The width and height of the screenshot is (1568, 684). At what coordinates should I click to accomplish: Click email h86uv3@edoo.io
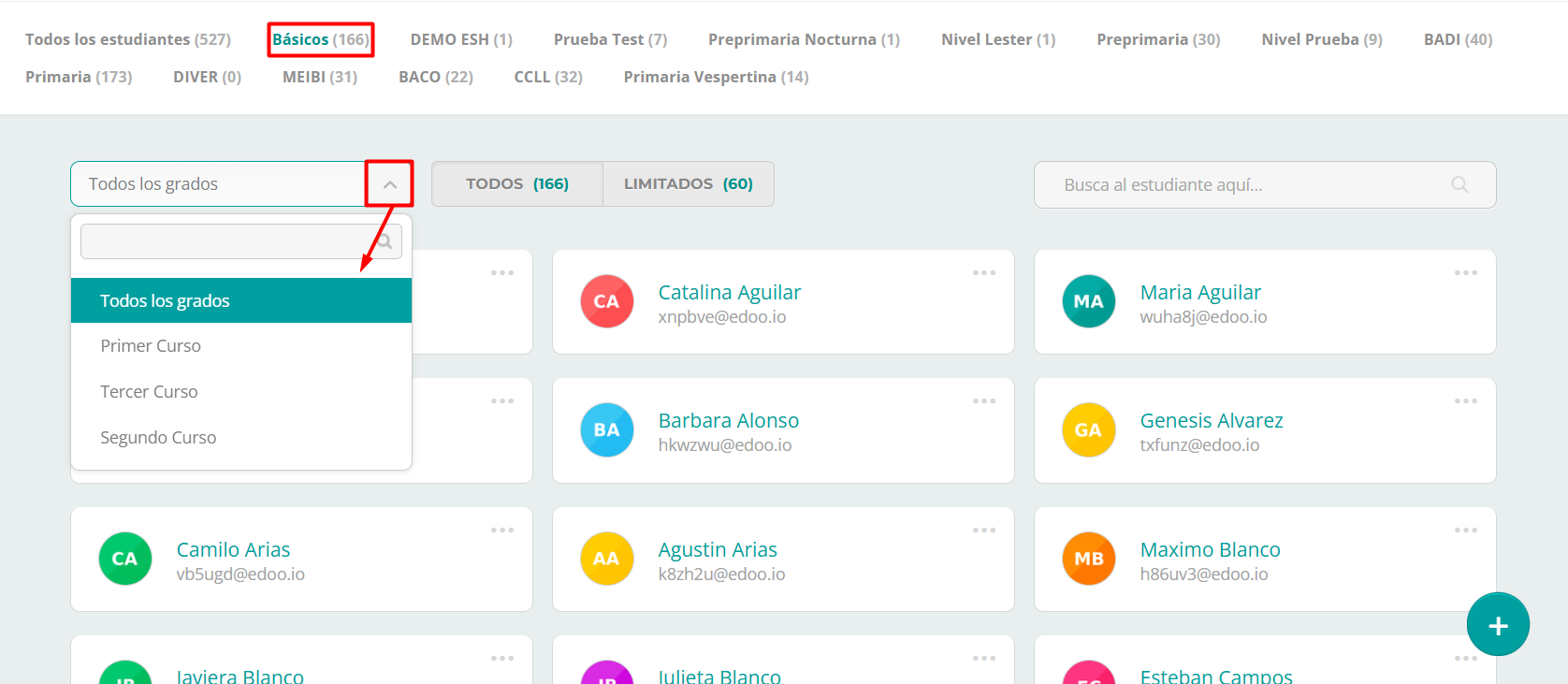point(1204,575)
